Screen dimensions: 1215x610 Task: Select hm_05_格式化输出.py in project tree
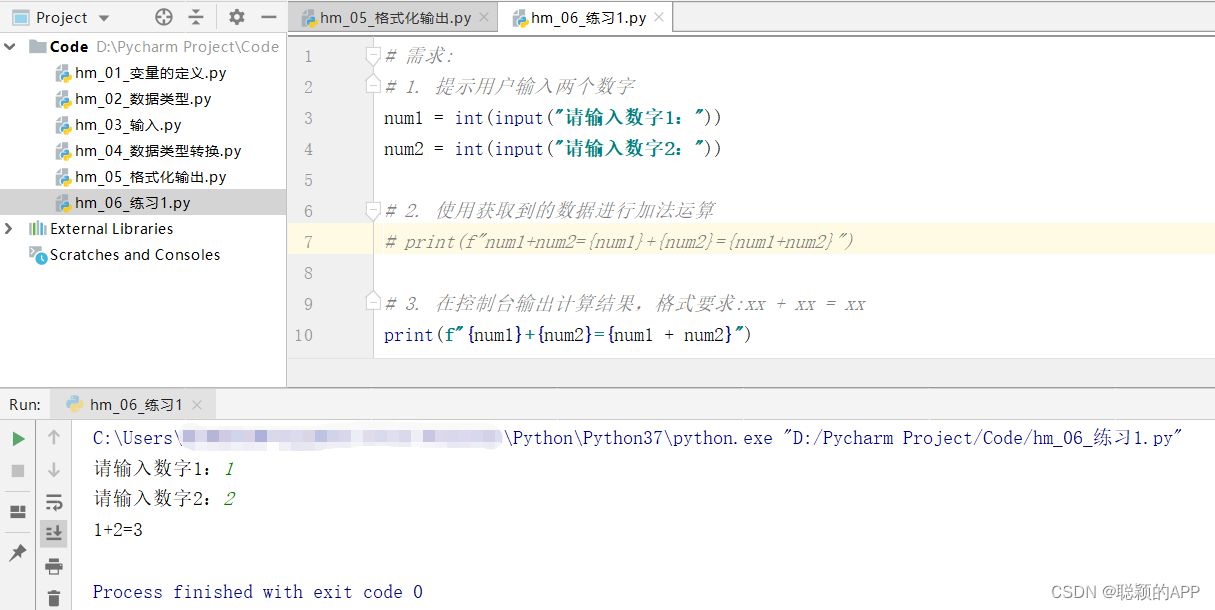click(150, 177)
